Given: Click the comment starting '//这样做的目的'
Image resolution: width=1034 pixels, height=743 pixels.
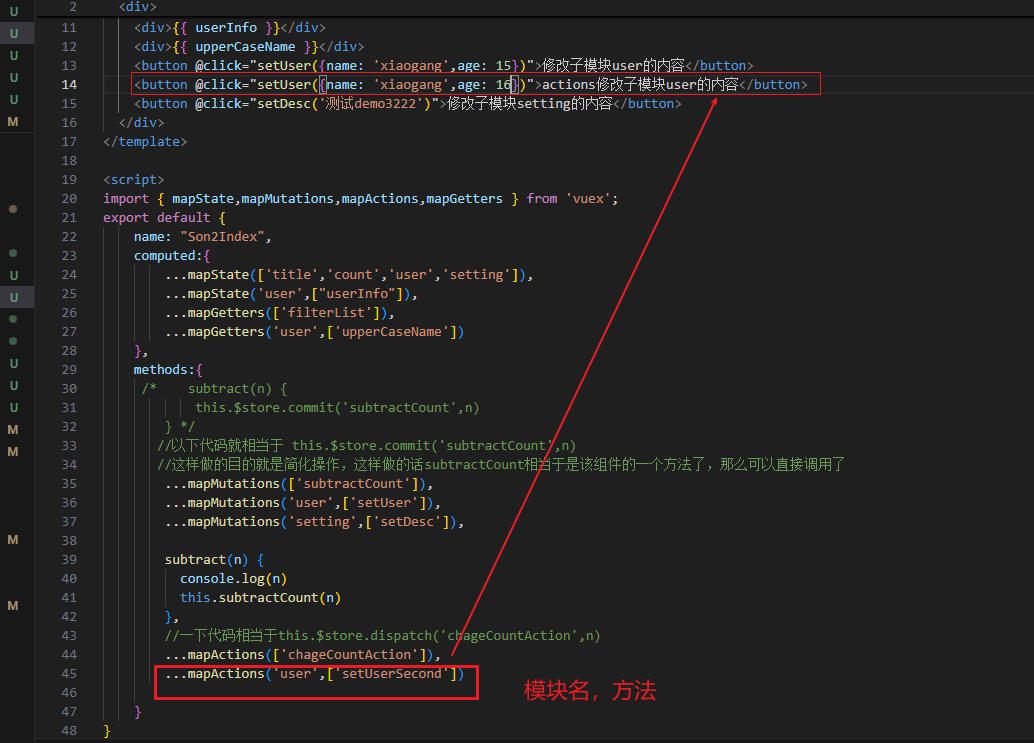Looking at the screenshot, I should [501, 465].
